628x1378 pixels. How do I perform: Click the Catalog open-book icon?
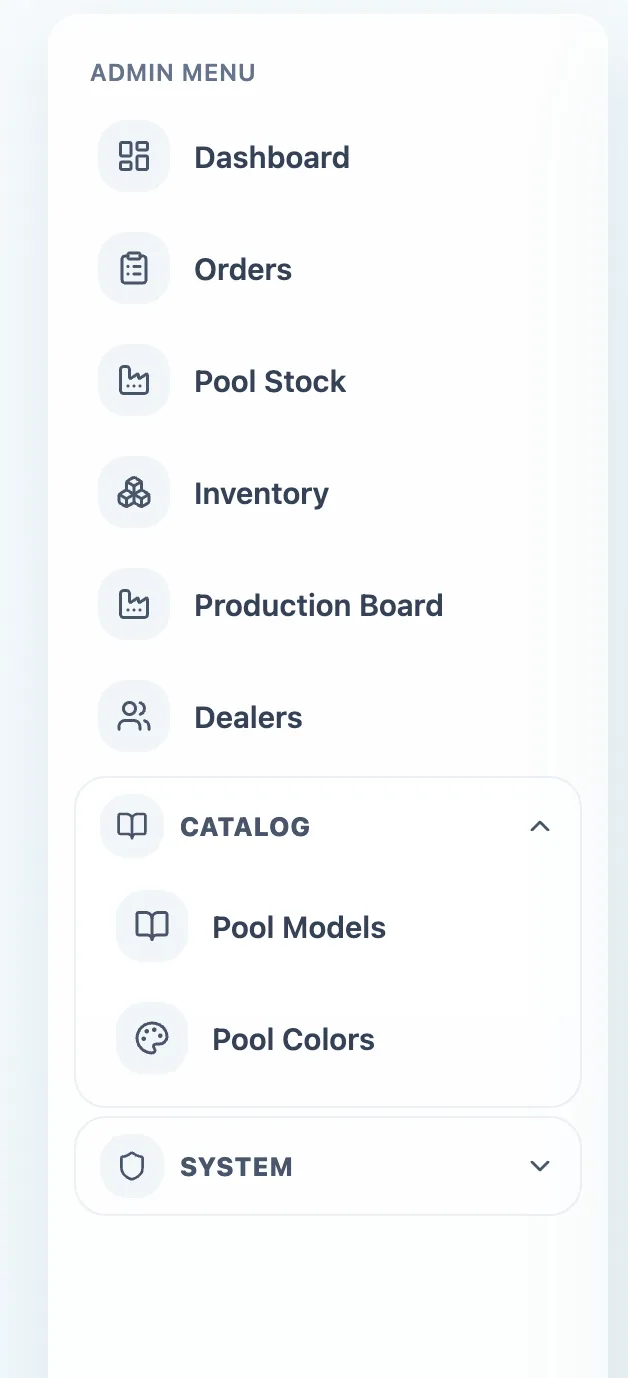coord(131,826)
